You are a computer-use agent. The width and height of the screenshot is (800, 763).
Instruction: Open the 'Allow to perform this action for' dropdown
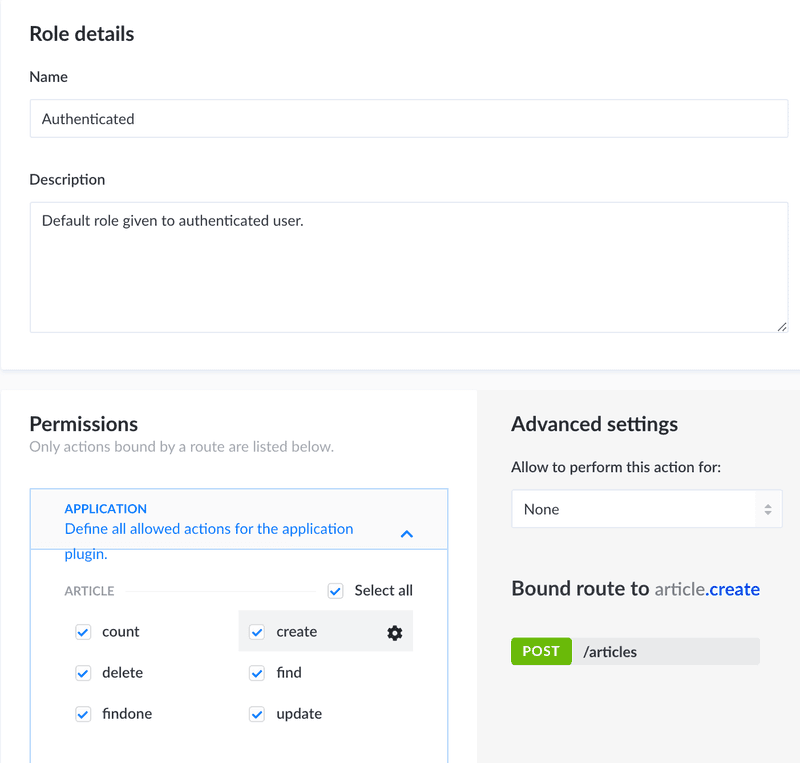[x=646, y=509]
